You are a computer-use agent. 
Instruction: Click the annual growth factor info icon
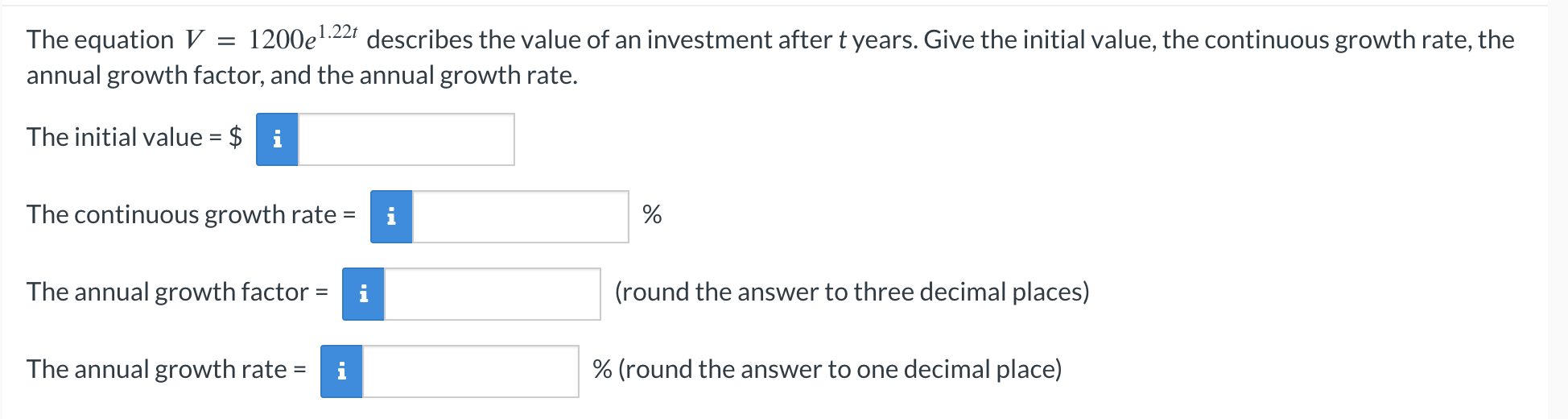(x=363, y=294)
